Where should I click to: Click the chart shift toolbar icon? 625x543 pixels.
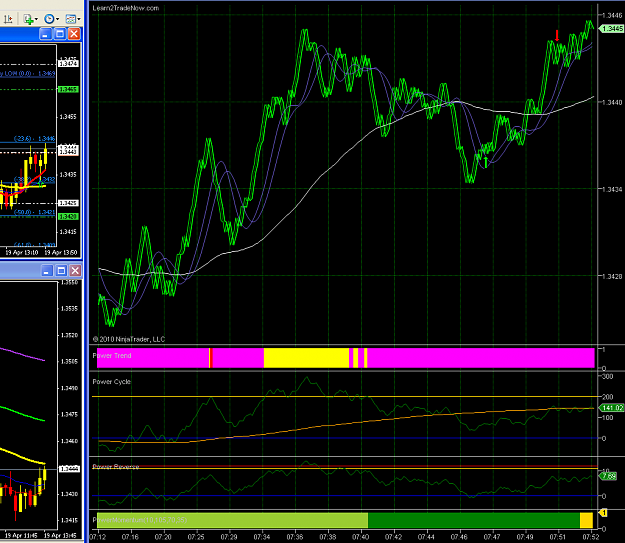point(8,19)
